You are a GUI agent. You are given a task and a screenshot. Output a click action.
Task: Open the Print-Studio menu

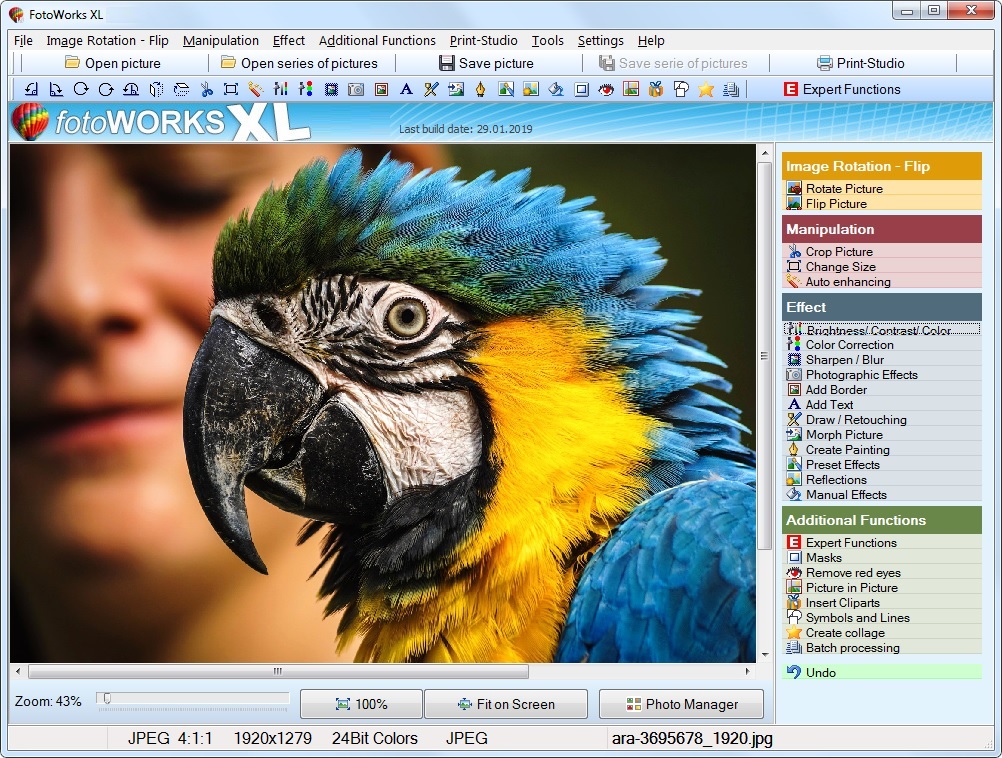(483, 41)
